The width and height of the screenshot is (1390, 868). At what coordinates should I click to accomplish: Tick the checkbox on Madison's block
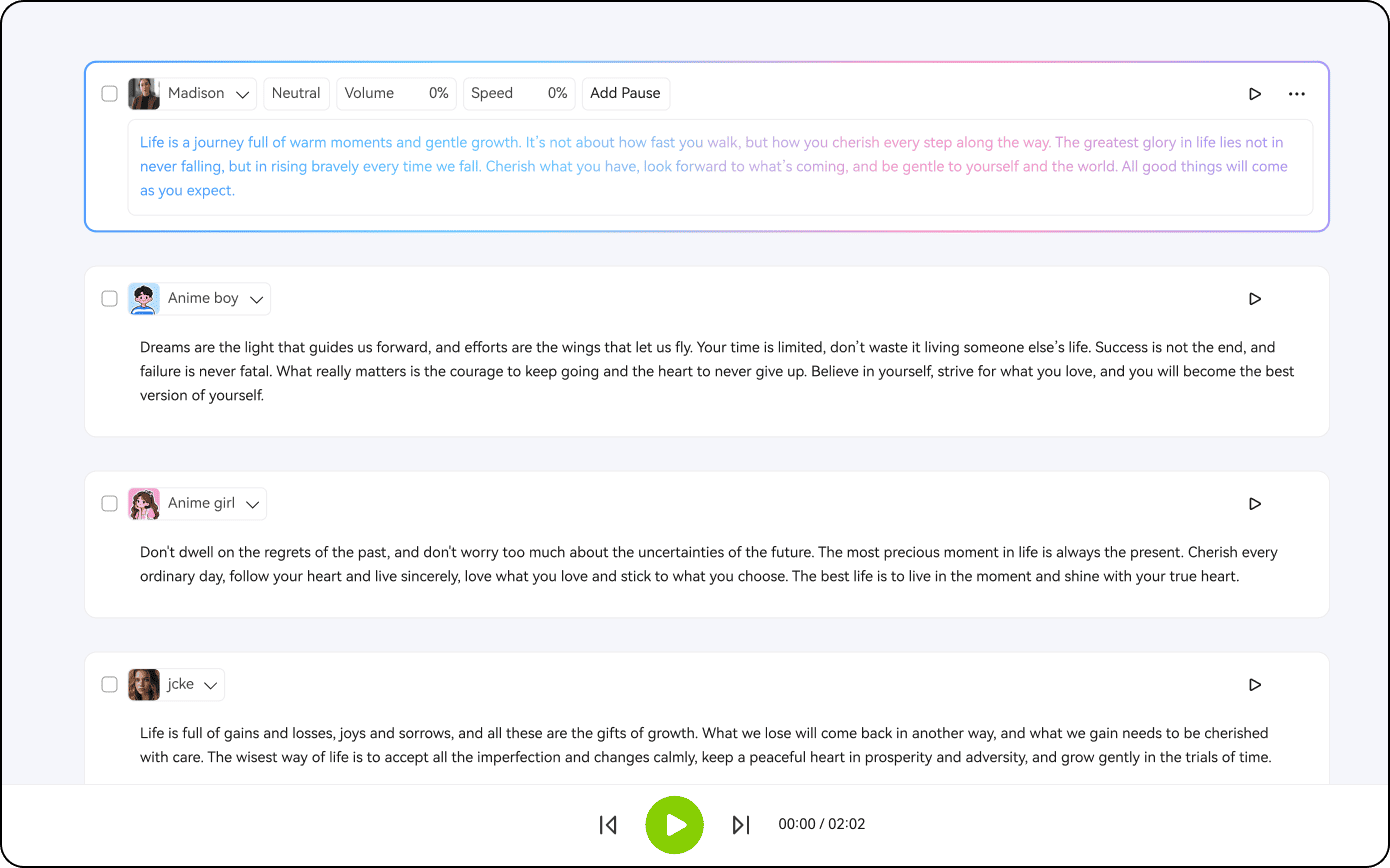(109, 93)
